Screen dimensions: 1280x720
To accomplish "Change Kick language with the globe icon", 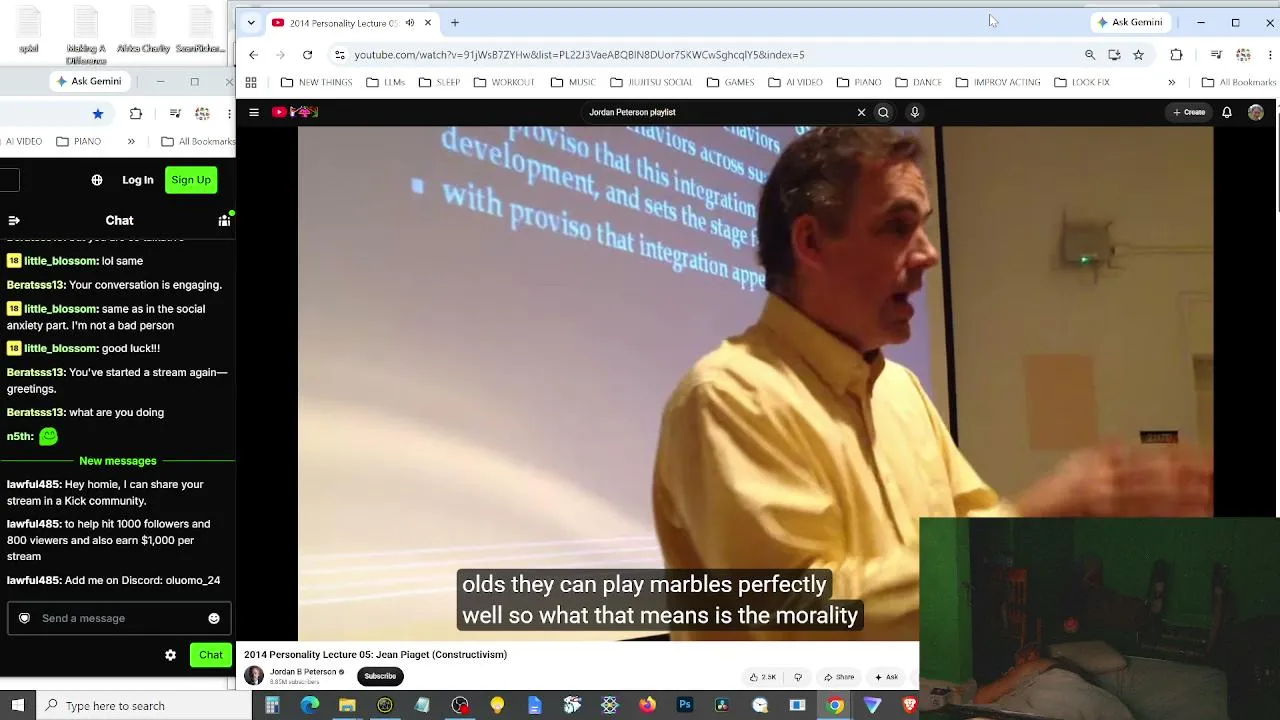I will click(x=97, y=180).
